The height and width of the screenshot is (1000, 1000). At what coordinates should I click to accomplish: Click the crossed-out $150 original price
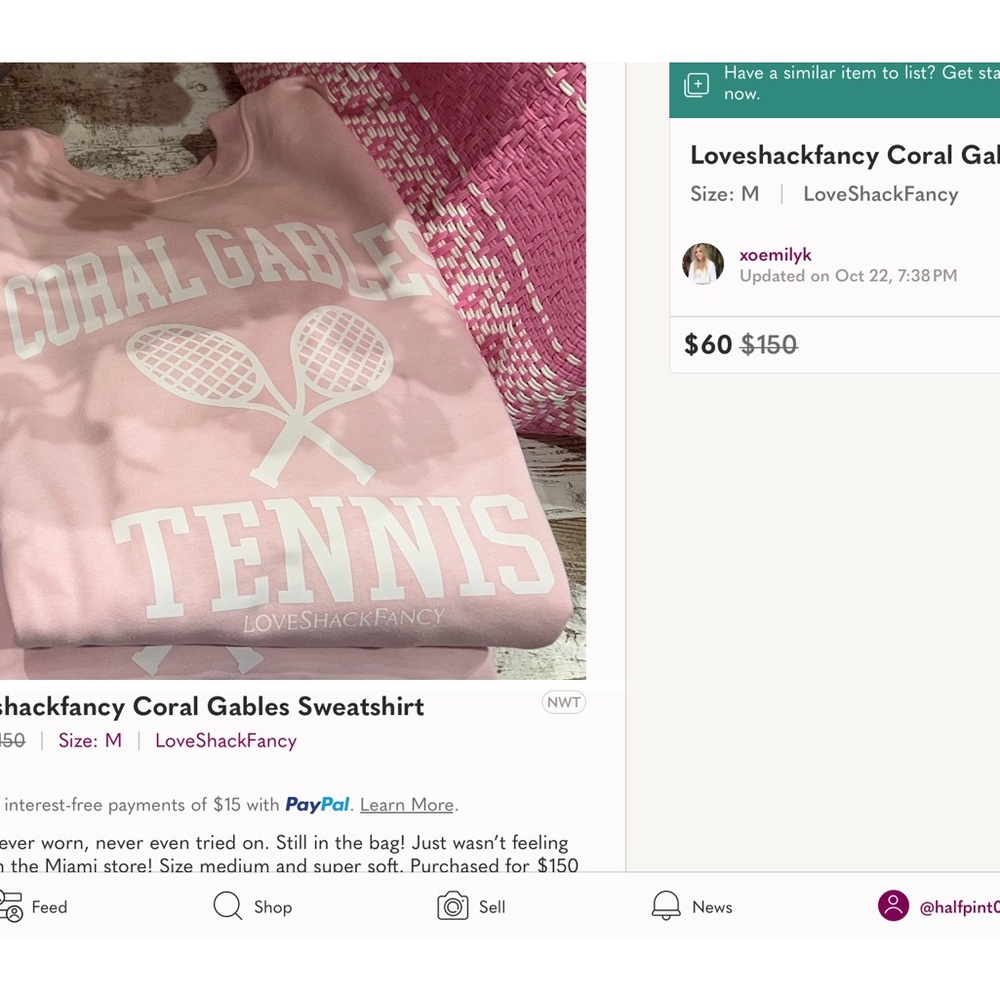click(769, 344)
